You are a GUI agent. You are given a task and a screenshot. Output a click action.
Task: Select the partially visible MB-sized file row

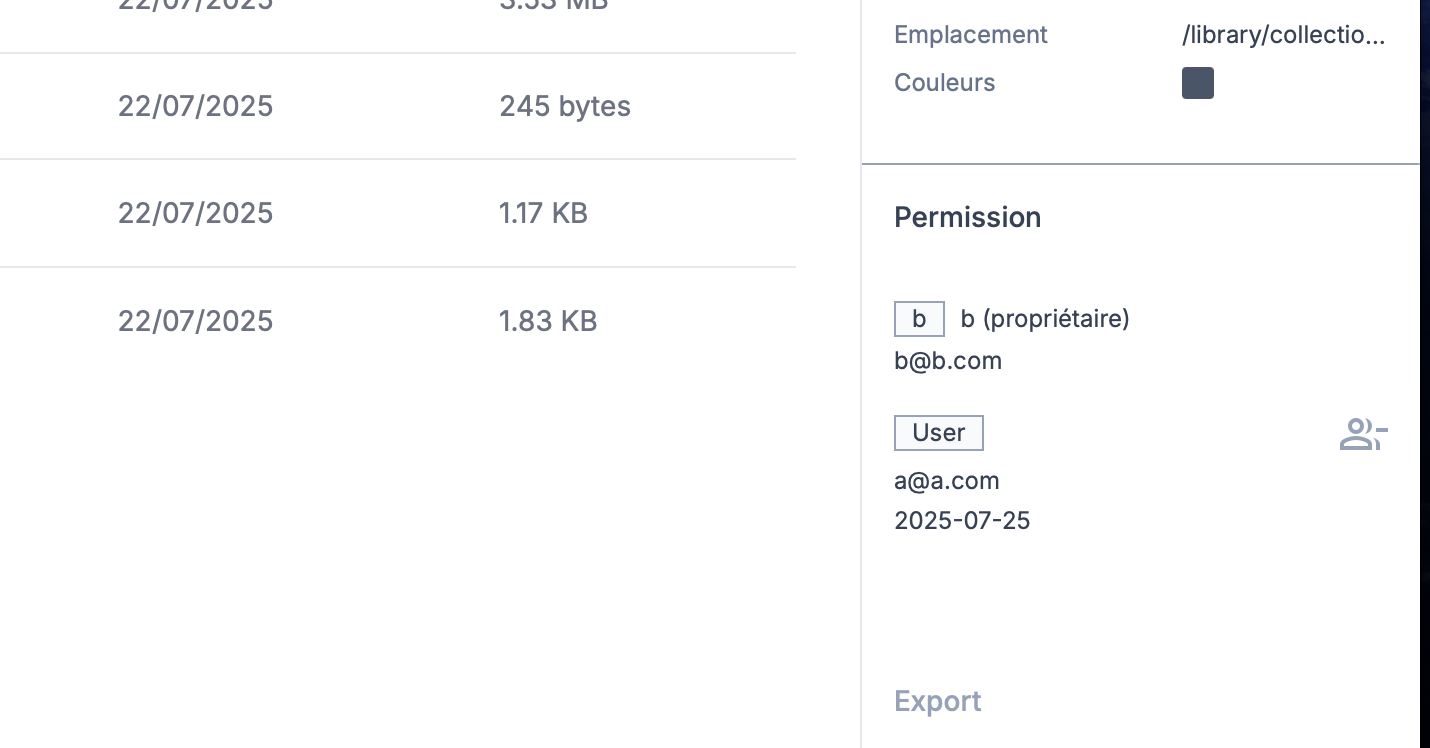[x=400, y=8]
